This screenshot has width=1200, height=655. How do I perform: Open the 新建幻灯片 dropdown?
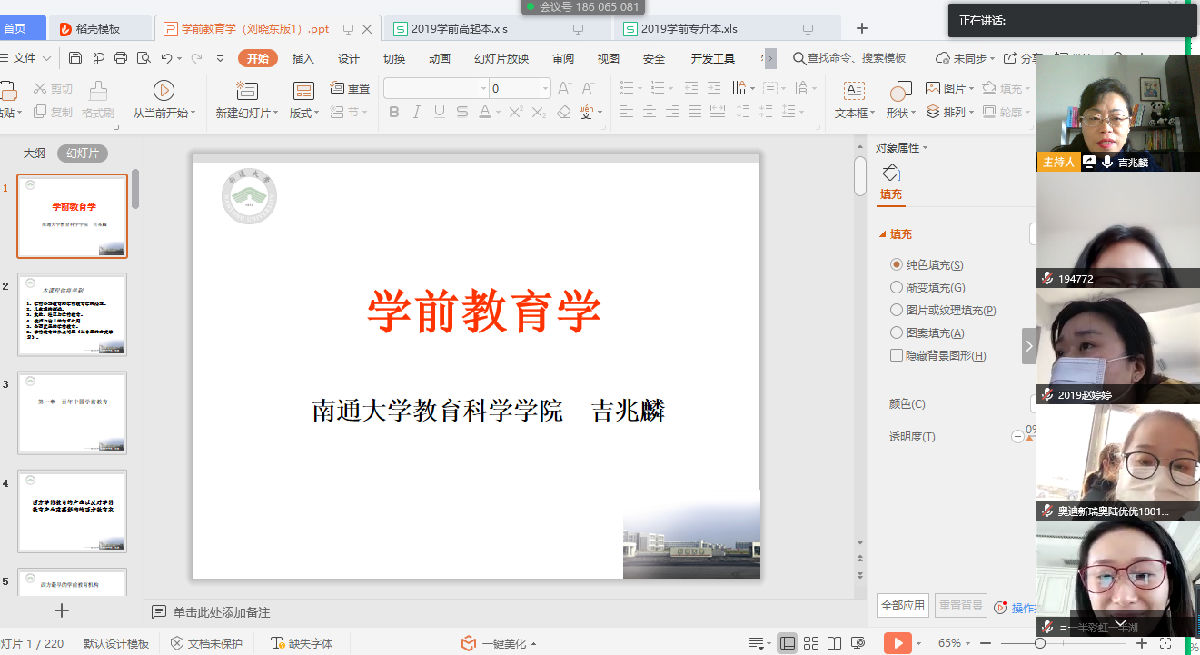coord(246,113)
